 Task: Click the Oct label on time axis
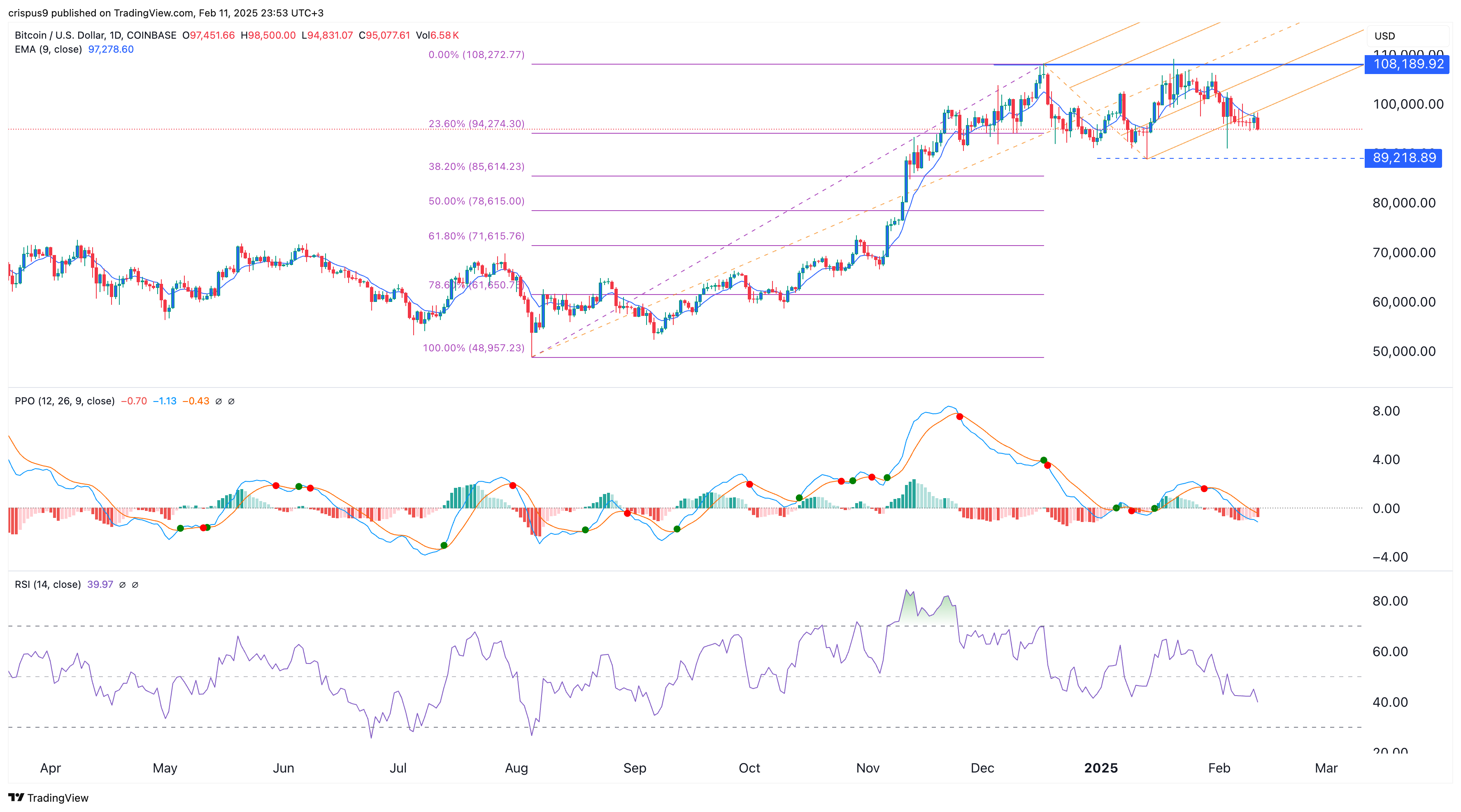point(749,768)
